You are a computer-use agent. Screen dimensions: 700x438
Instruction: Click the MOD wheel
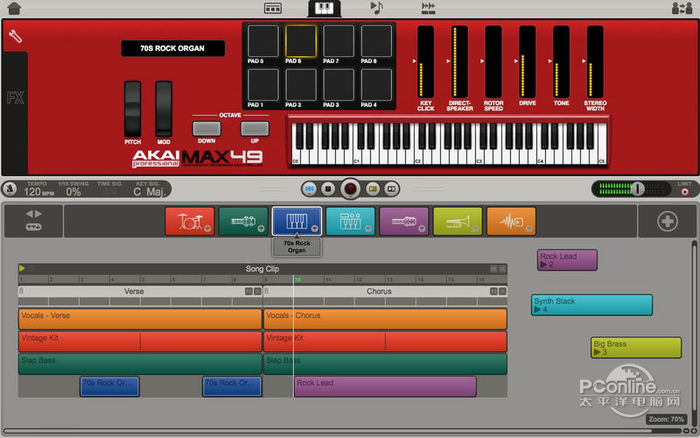coord(164,108)
